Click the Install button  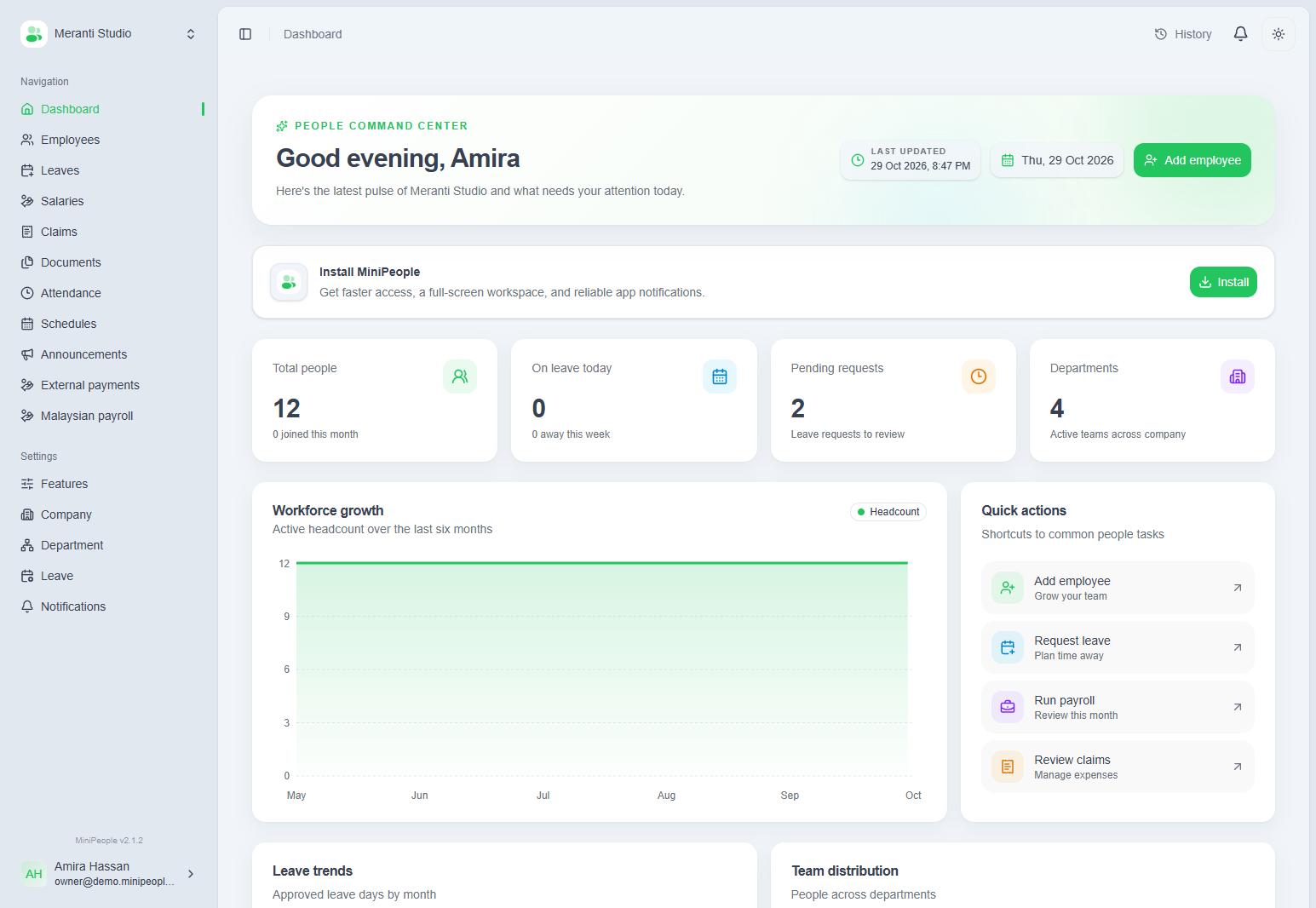1223,282
